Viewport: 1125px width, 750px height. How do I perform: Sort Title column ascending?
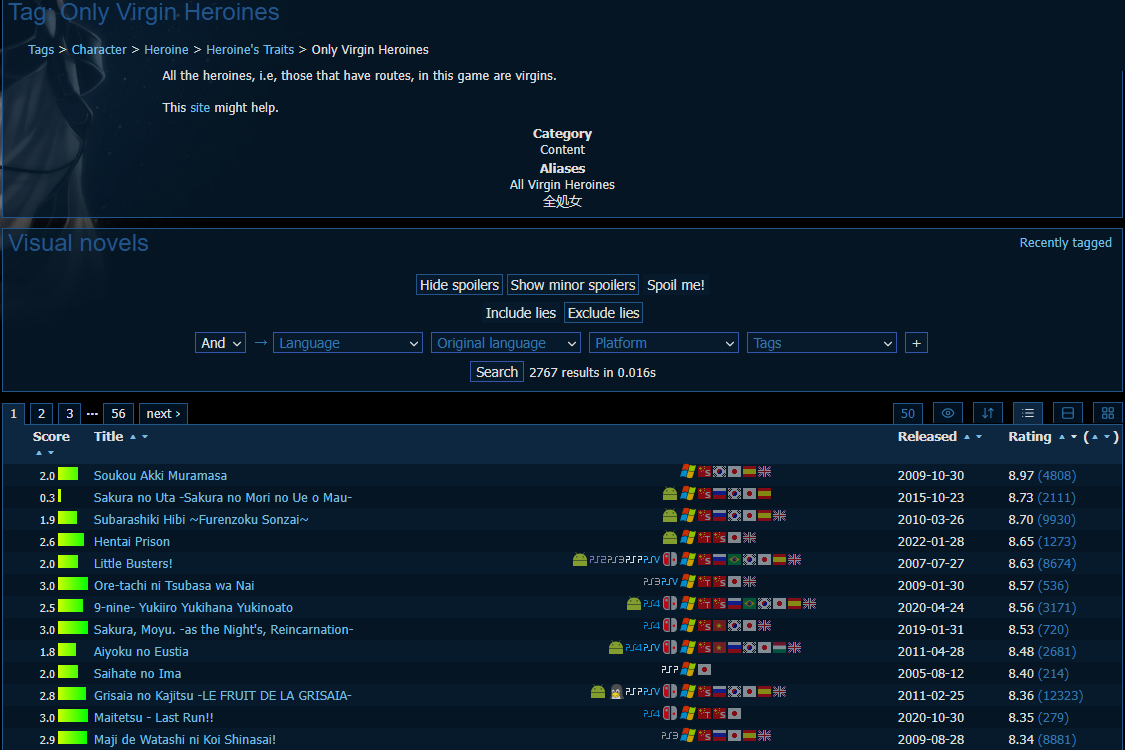click(133, 436)
